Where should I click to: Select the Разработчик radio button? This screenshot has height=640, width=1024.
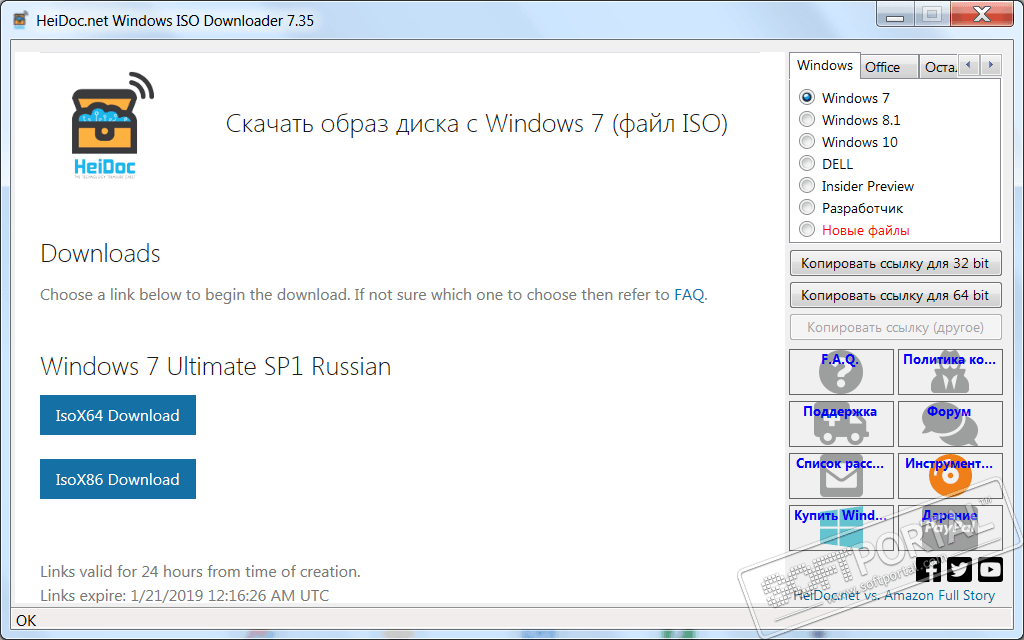tap(807, 208)
